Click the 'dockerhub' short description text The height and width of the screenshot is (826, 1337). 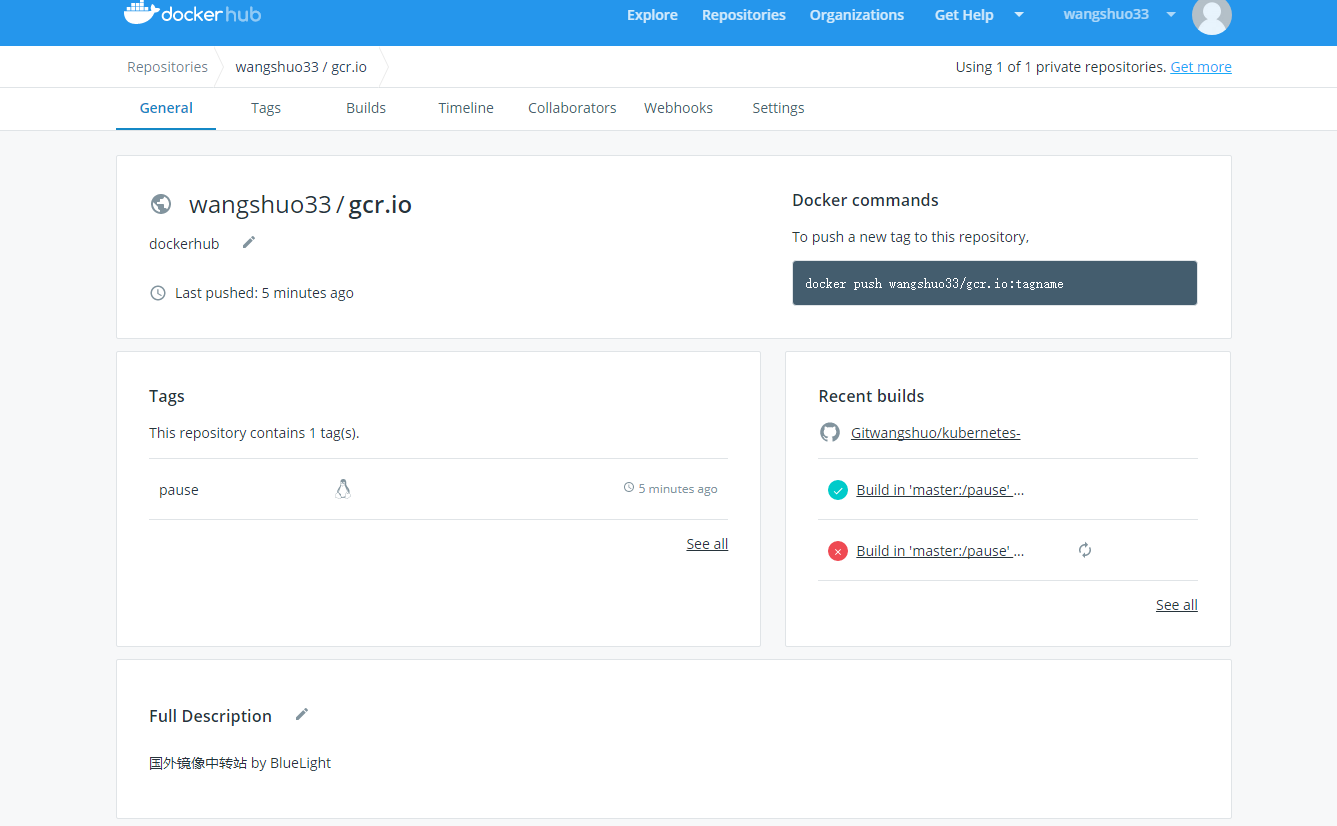tap(184, 244)
